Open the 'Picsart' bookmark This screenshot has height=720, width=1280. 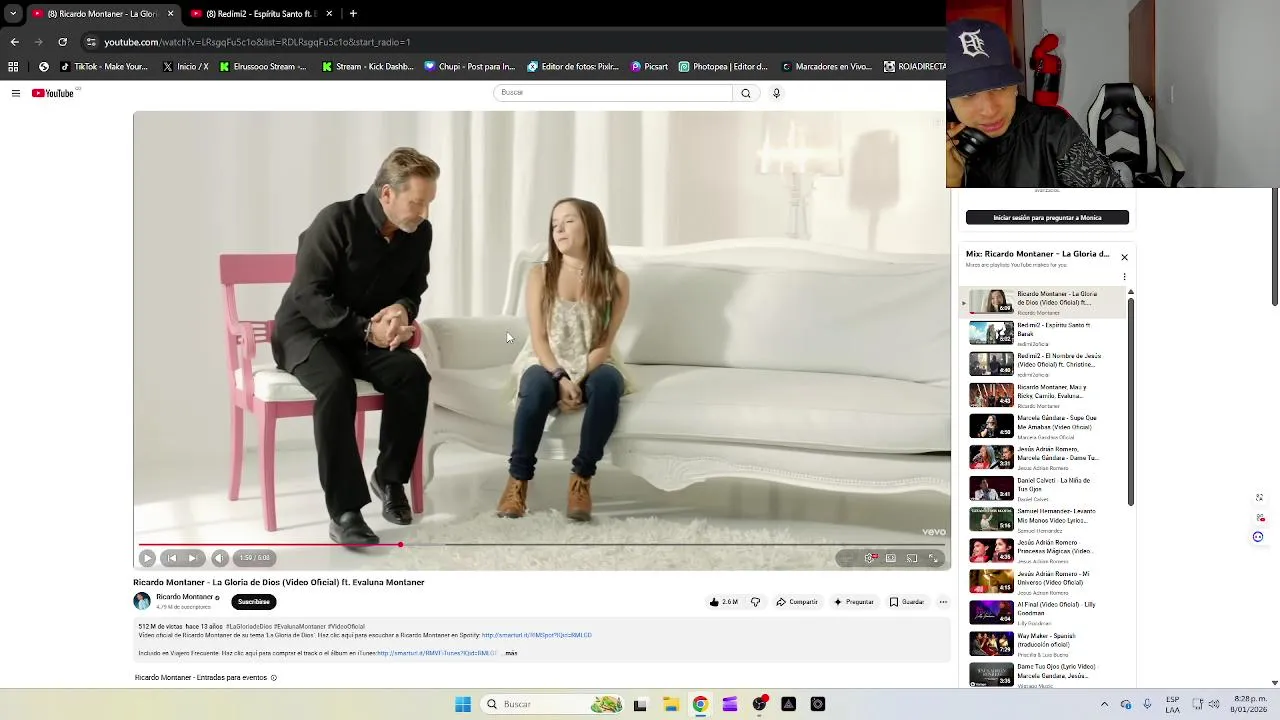point(649,67)
